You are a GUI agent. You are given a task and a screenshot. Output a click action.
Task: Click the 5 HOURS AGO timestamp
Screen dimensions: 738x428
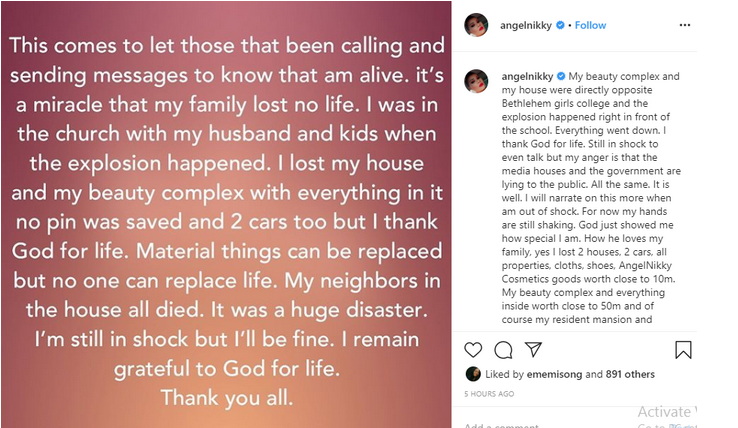[x=489, y=393]
